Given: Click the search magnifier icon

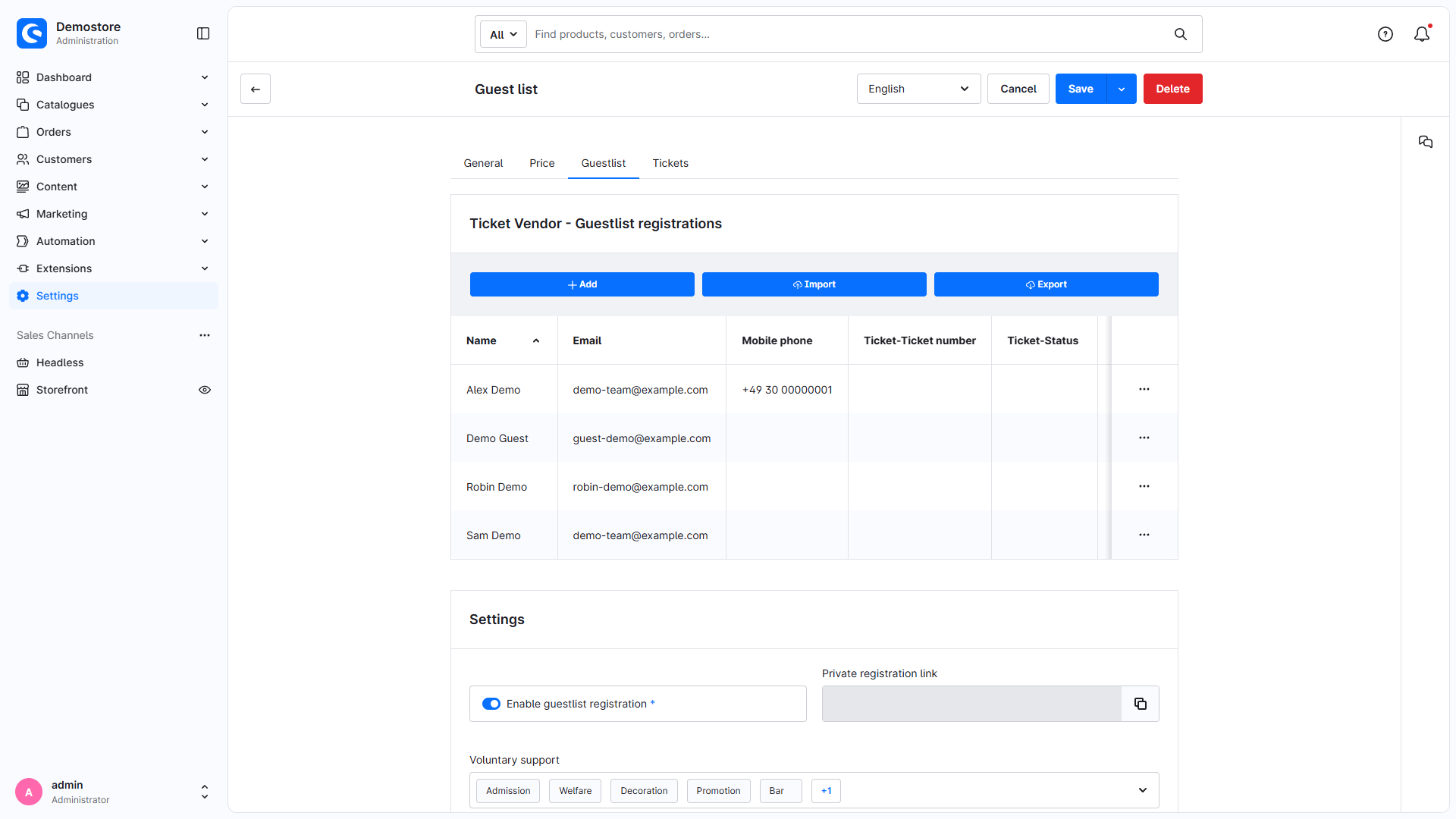Looking at the screenshot, I should click(1181, 34).
